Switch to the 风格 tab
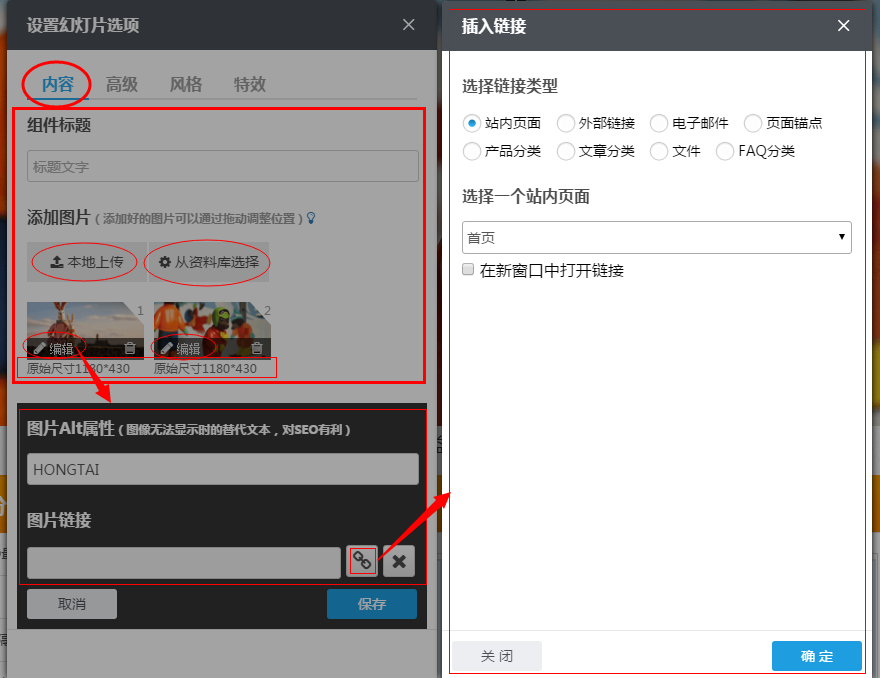The image size is (880, 678). [185, 84]
